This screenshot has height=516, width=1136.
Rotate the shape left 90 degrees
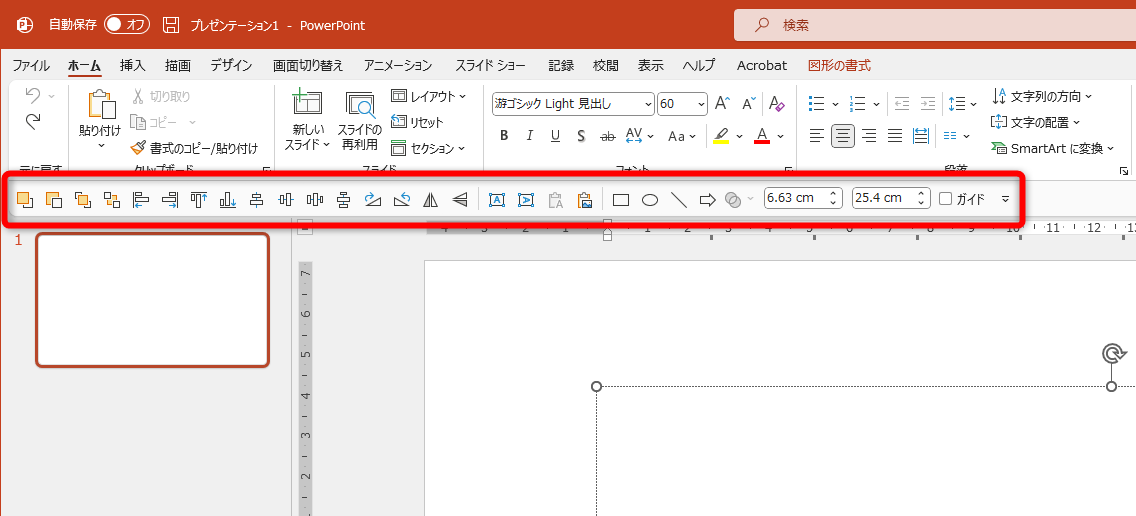pyautogui.click(x=401, y=199)
